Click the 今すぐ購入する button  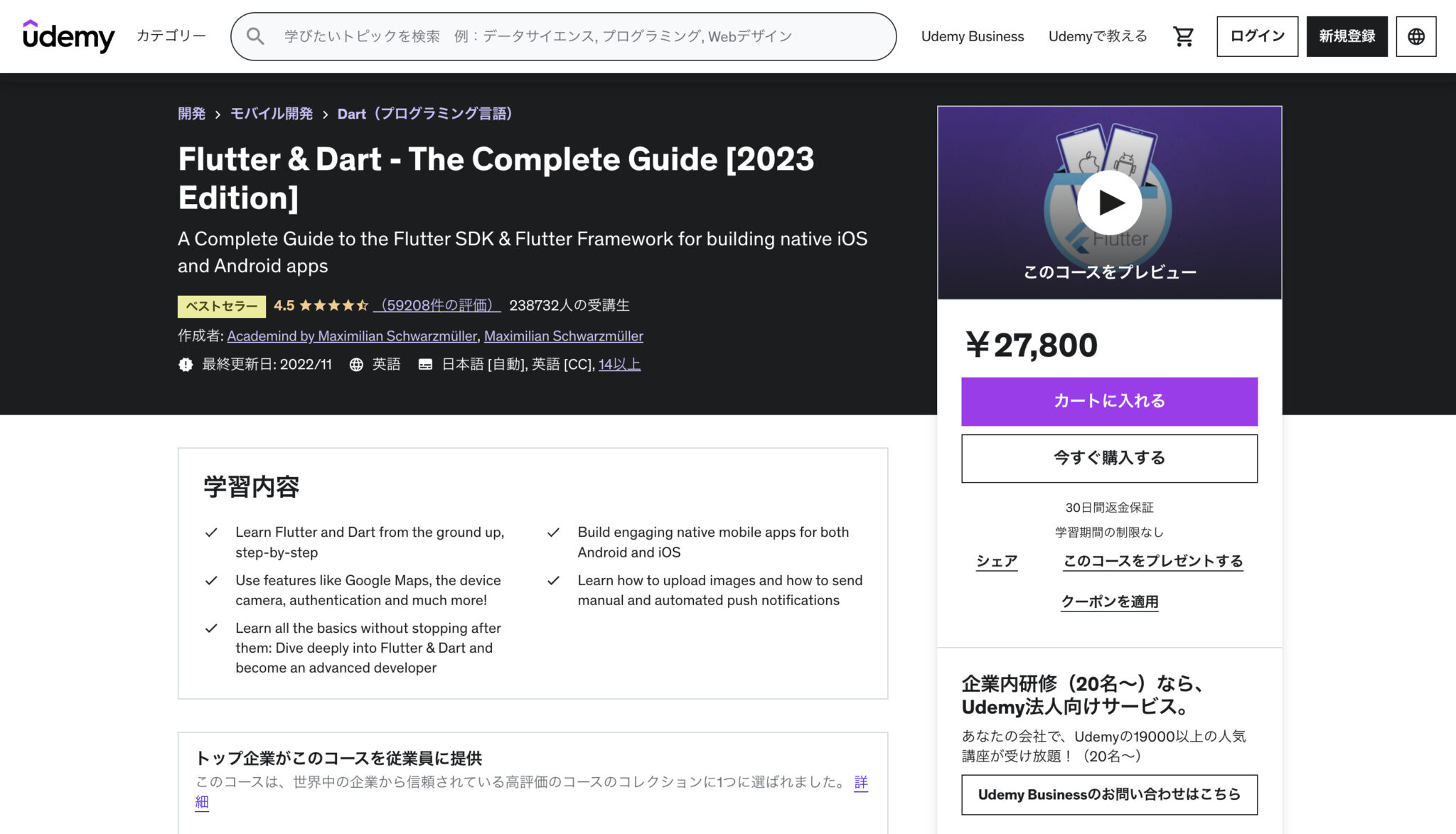[1108, 458]
